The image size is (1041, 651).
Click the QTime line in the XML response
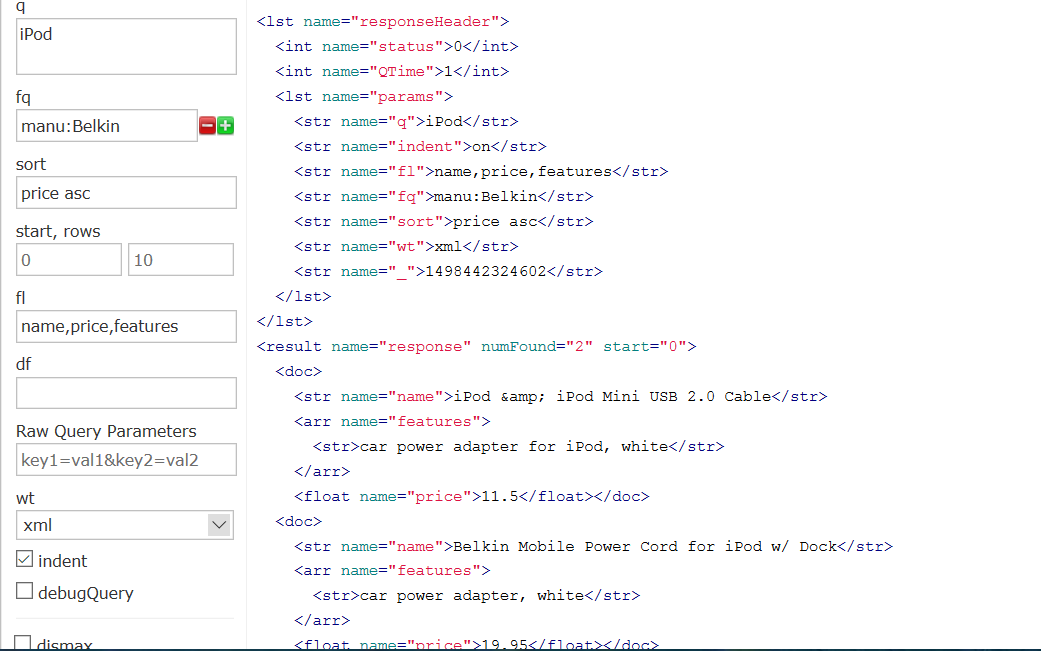coord(392,71)
